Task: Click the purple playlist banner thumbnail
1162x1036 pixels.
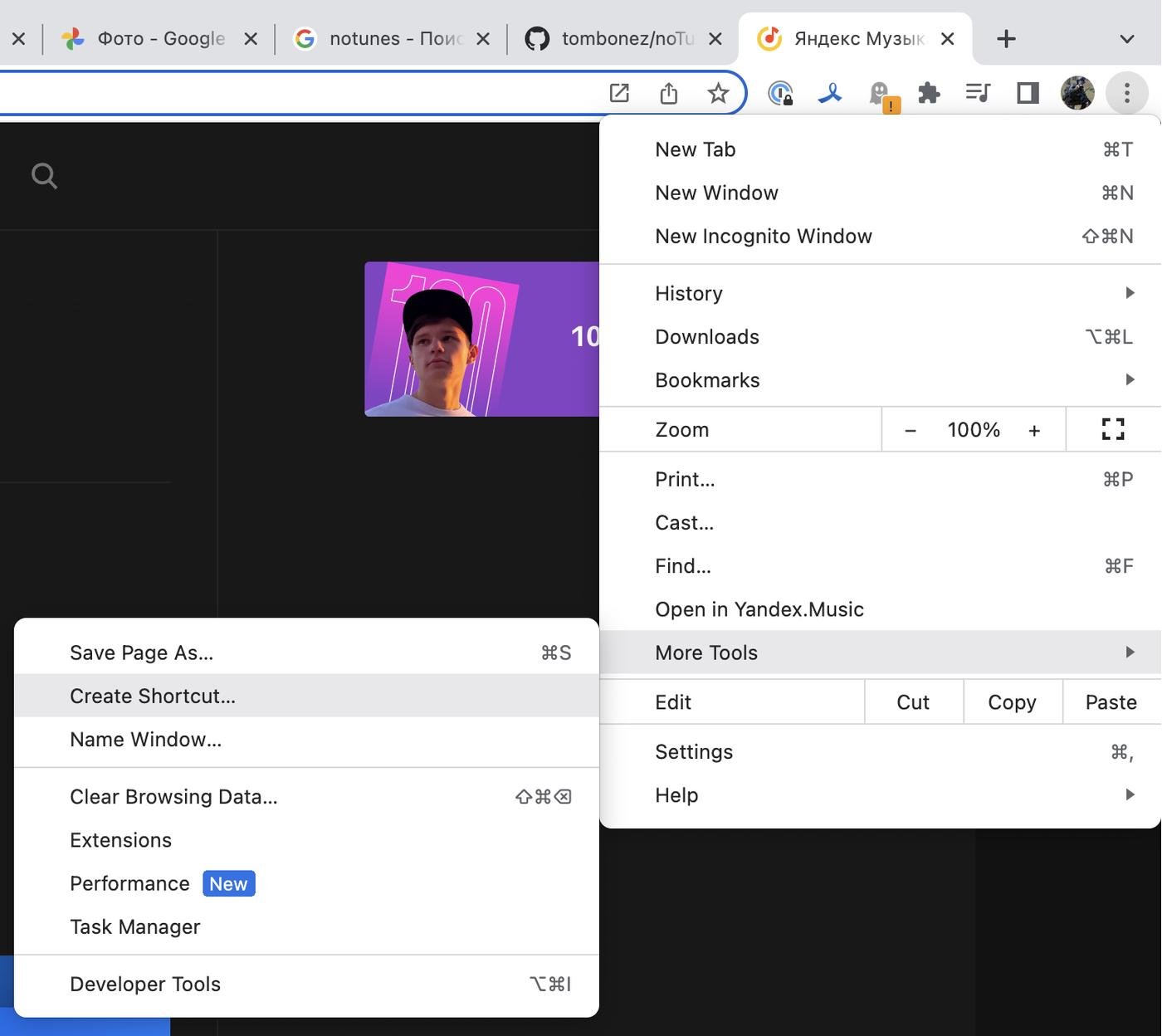Action: 481,339
